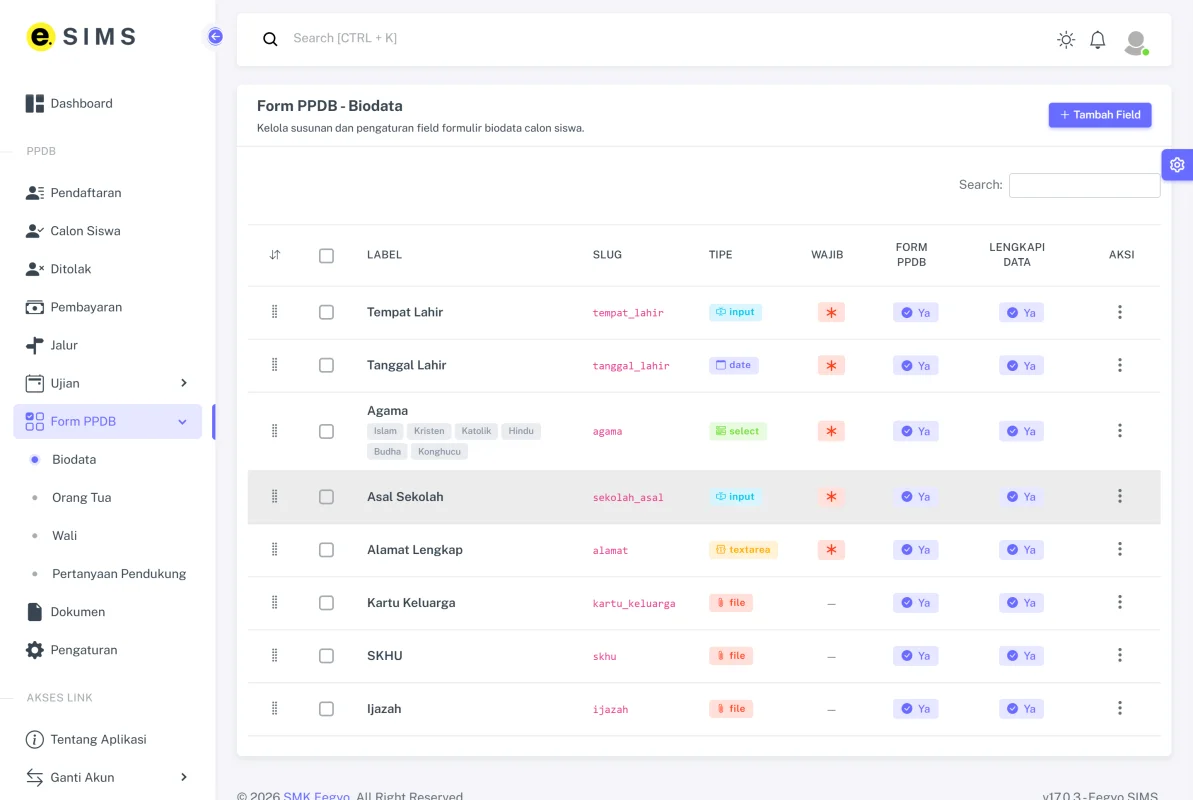
Task: Click the drag handle of Tempat Lahir row
Action: (275, 312)
